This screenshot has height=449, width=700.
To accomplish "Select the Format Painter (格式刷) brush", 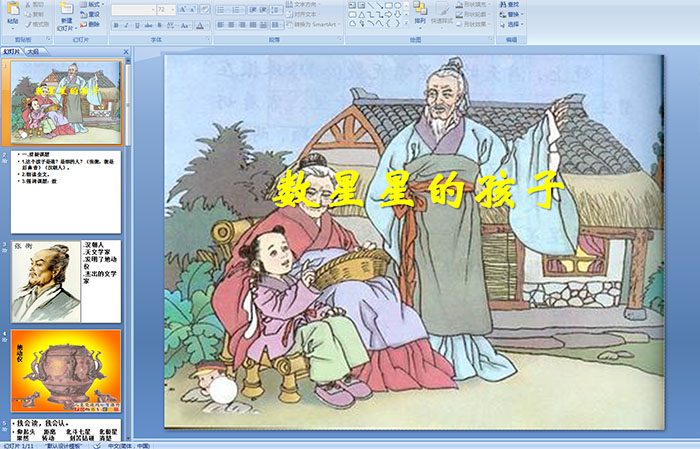I will point(37,24).
